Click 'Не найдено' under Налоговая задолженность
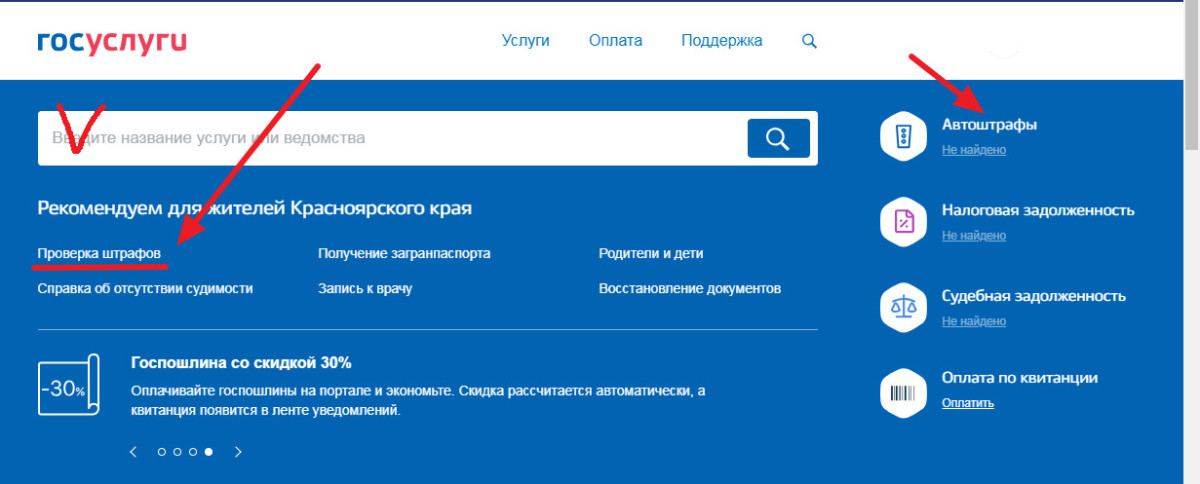The image size is (1200, 484). pyautogui.click(x=974, y=236)
